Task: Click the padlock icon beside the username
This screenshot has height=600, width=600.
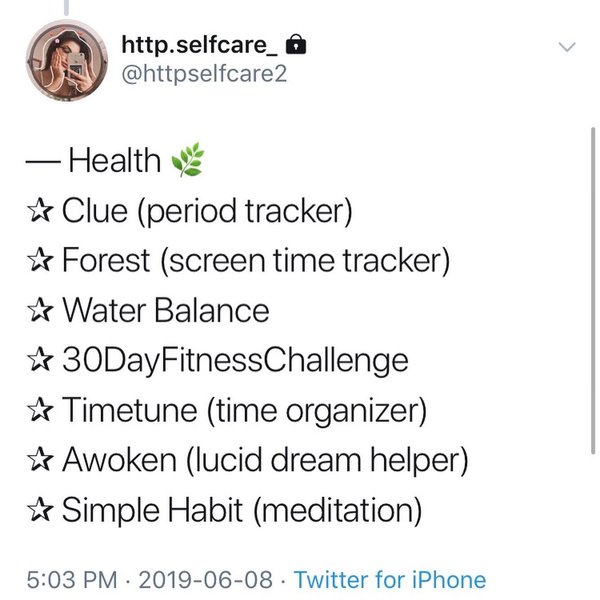Action: click(x=297, y=44)
